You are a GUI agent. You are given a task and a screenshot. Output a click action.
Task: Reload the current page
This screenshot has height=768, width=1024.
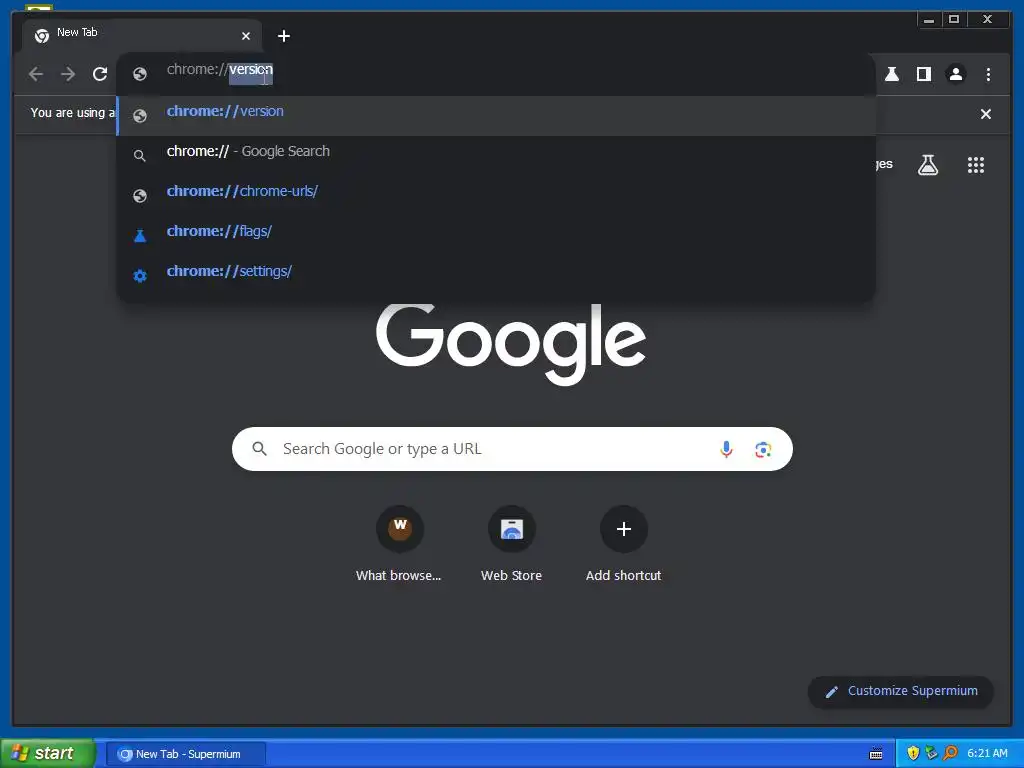pos(100,74)
